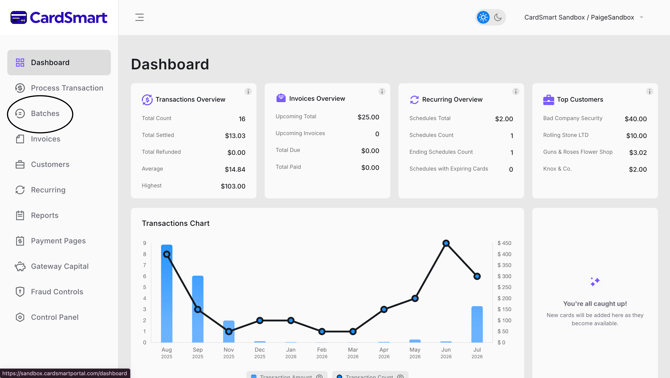Collapse sidebar with the hamburger menu icon
This screenshot has height=378, width=670.
[139, 18]
